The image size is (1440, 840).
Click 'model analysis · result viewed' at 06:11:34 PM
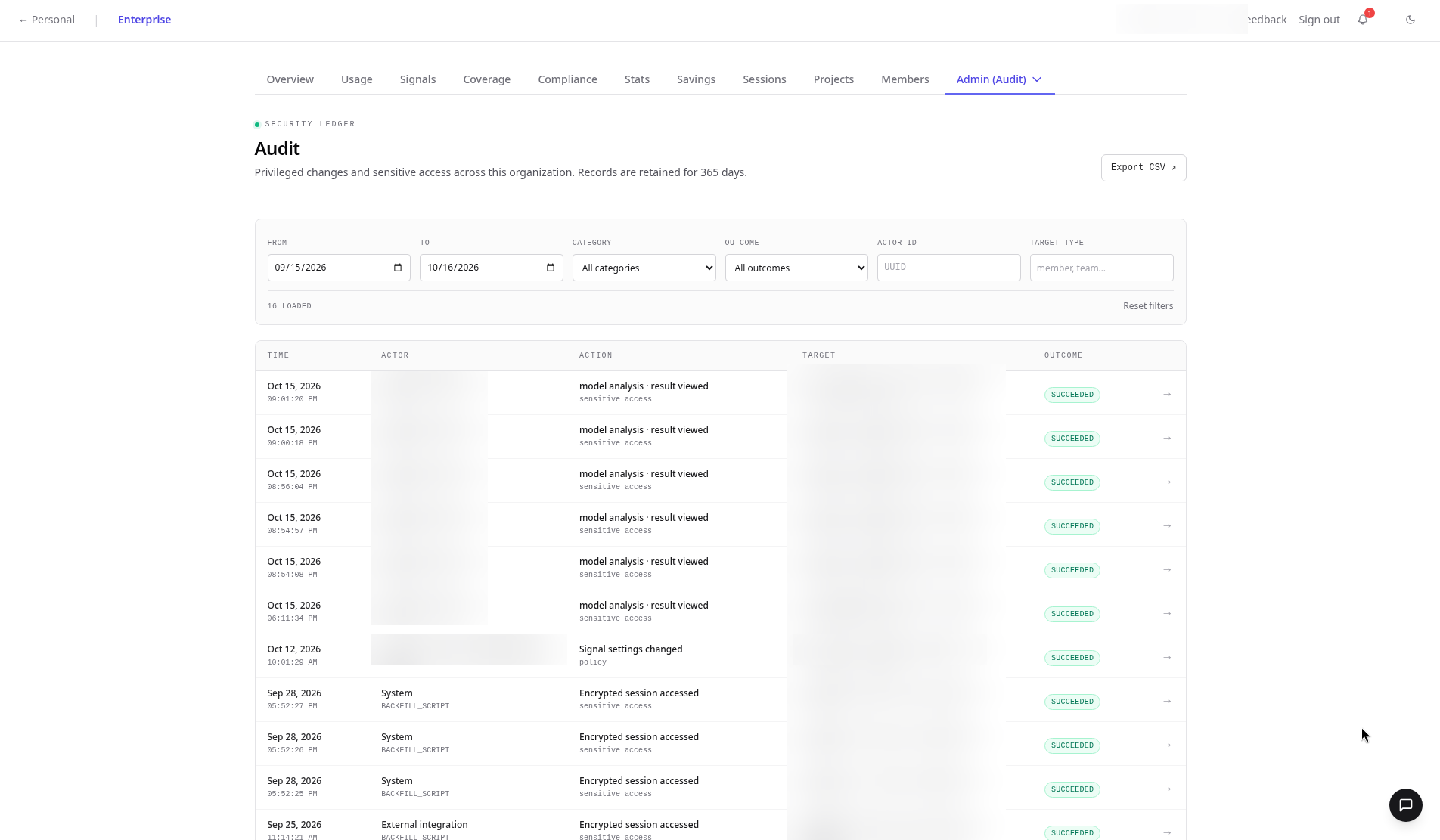pyautogui.click(x=644, y=606)
